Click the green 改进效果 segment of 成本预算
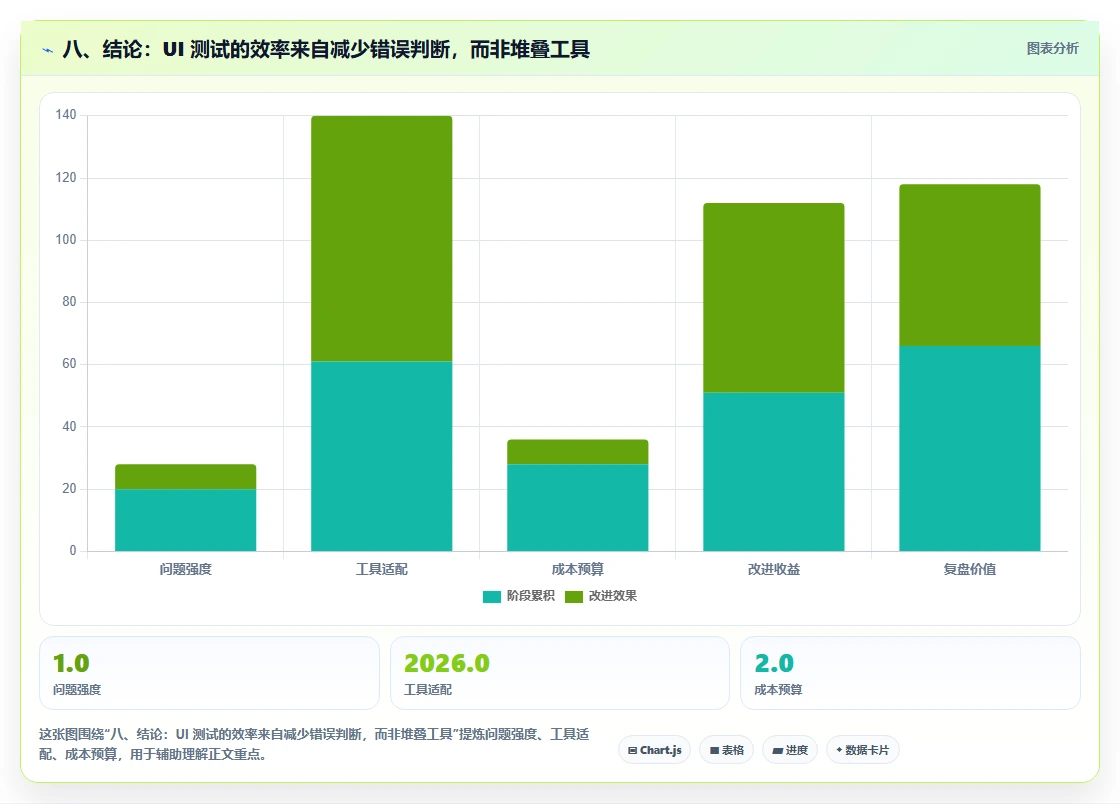Viewport: 1120px width, 804px height. pyautogui.click(x=578, y=452)
